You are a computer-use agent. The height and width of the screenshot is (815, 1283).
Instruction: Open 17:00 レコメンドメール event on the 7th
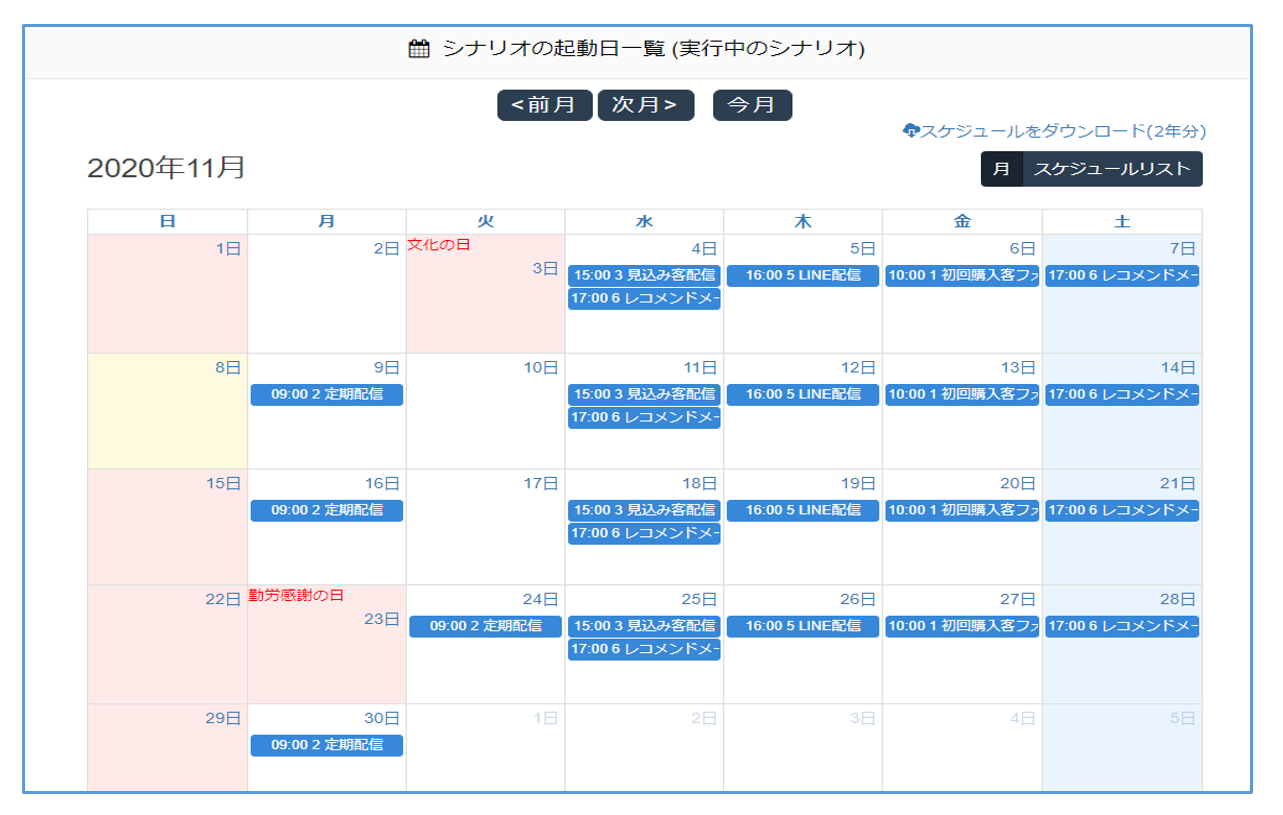tap(1122, 276)
